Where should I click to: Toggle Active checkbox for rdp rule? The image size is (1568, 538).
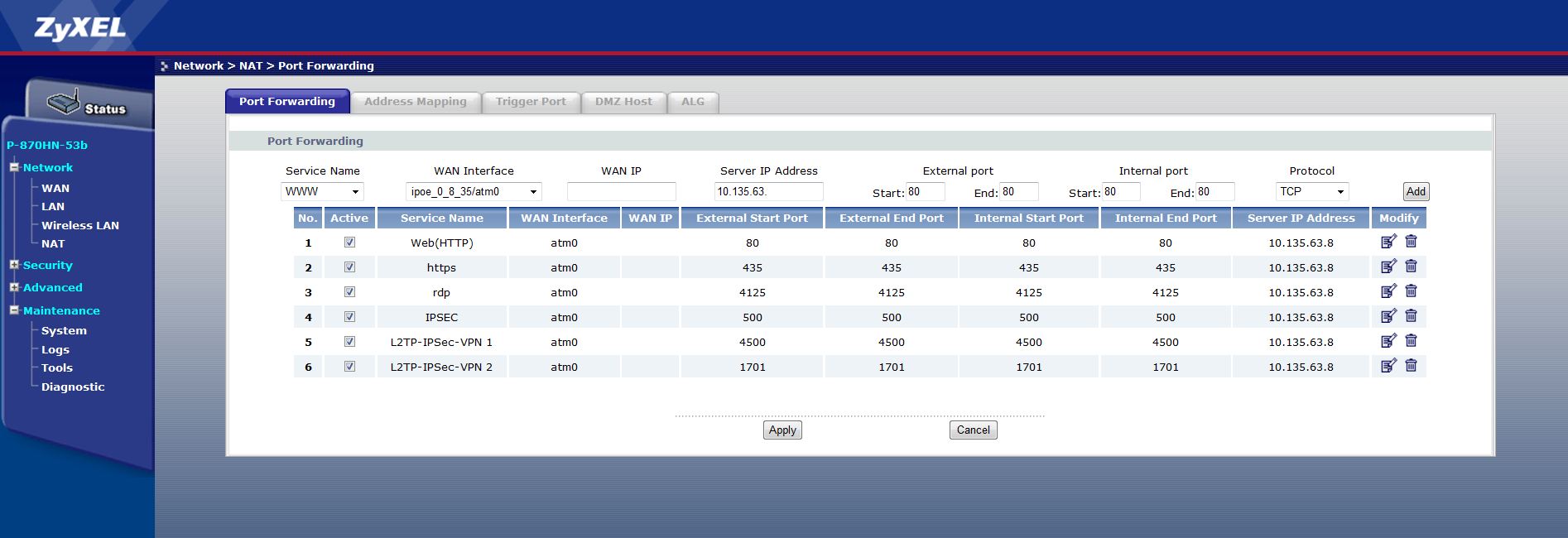coord(349,292)
